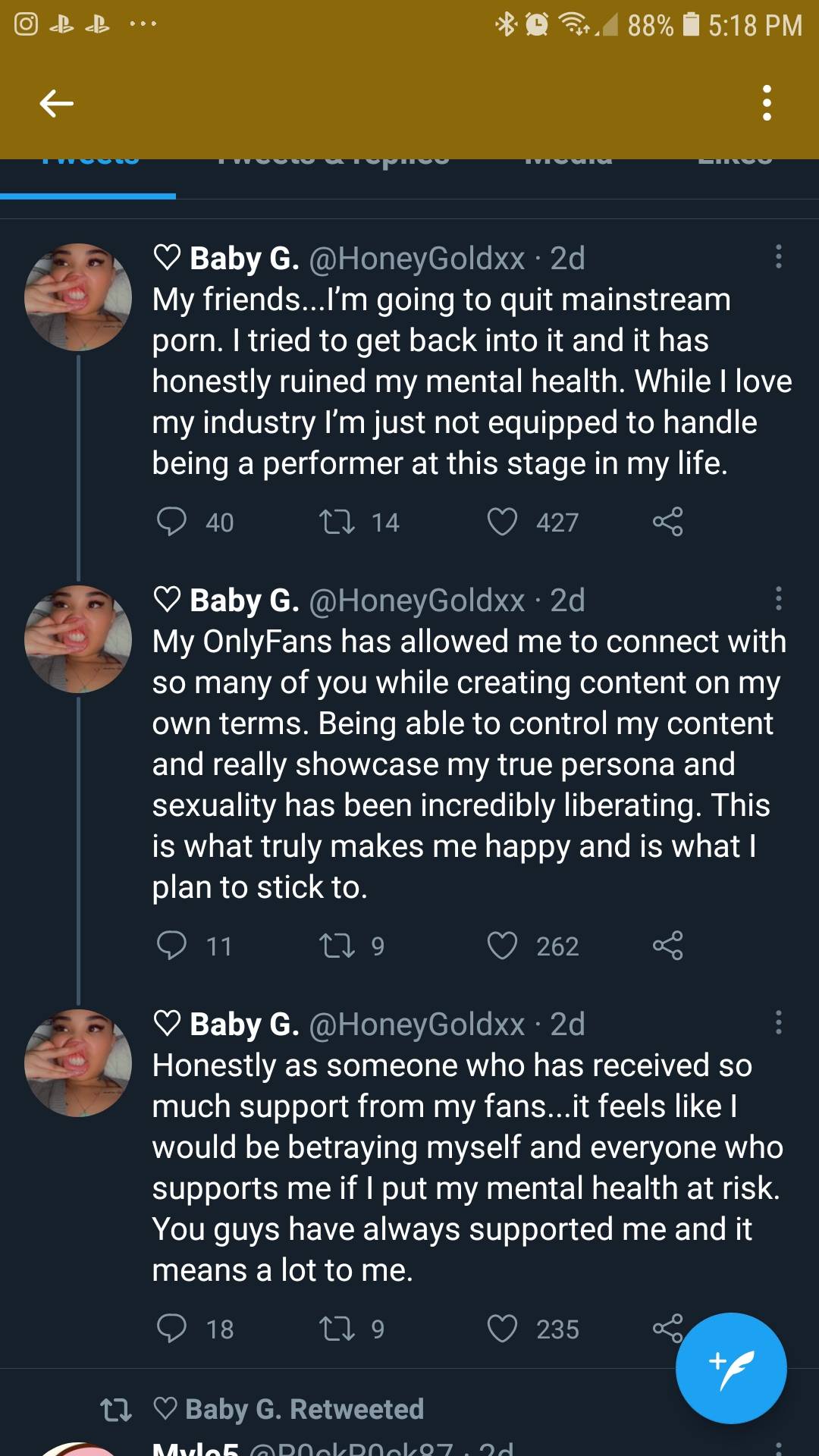Tap the 'Baby G. Retweeted' label
This screenshot has width=819, height=1456.
pos(303,1409)
